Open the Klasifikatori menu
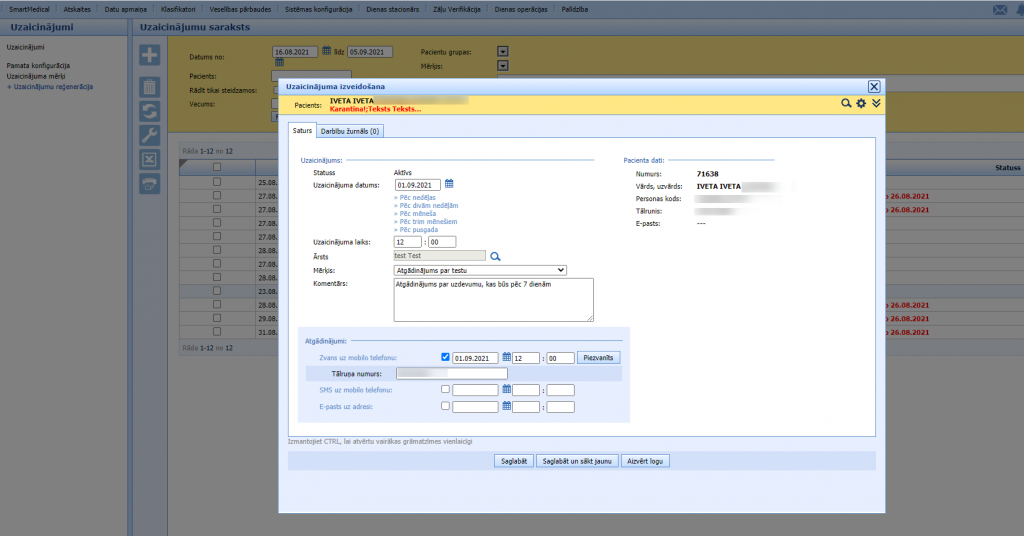The height and width of the screenshot is (536, 1024). click(178, 9)
